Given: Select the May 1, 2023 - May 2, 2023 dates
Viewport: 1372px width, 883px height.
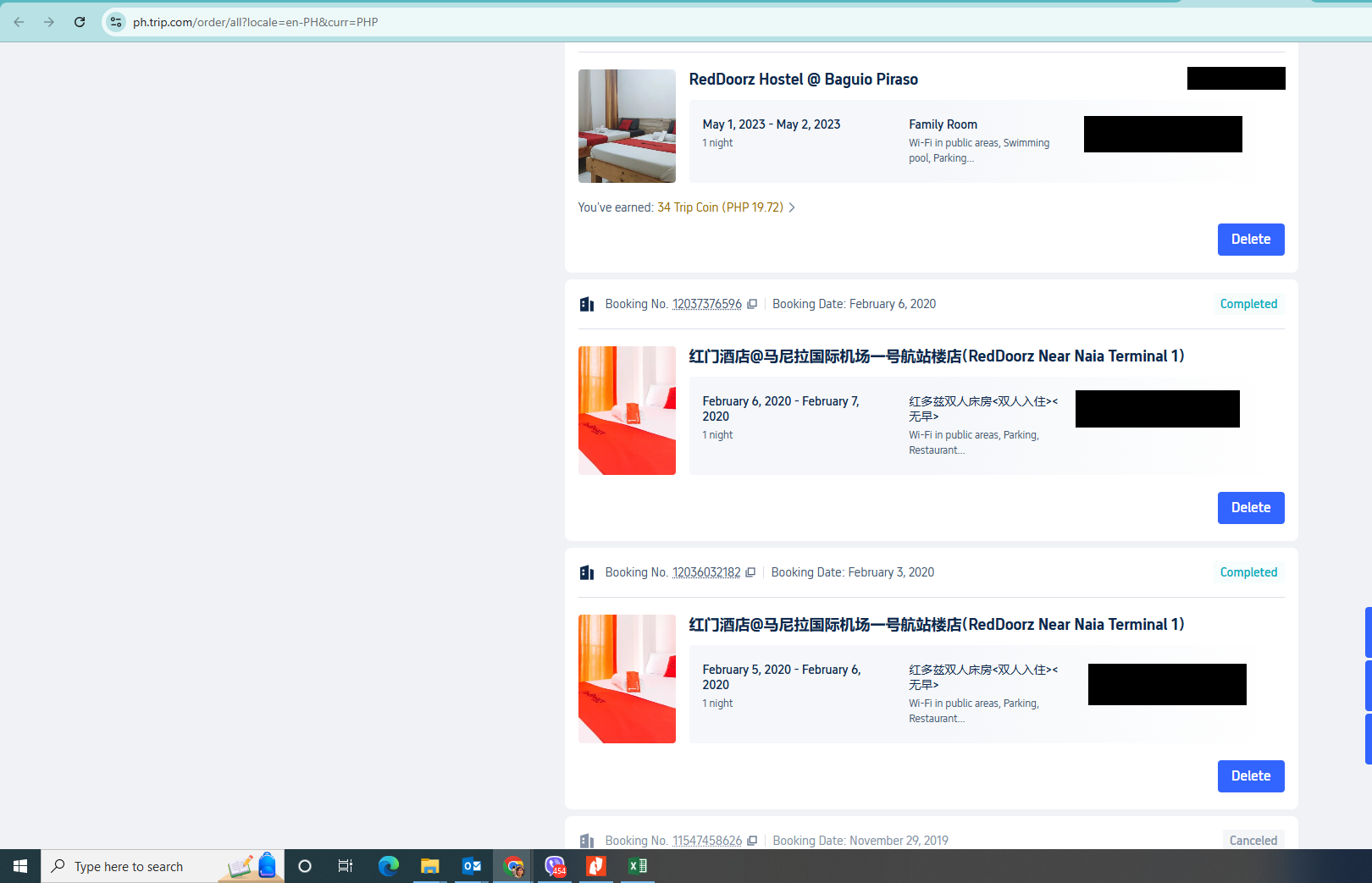Looking at the screenshot, I should pos(772,124).
